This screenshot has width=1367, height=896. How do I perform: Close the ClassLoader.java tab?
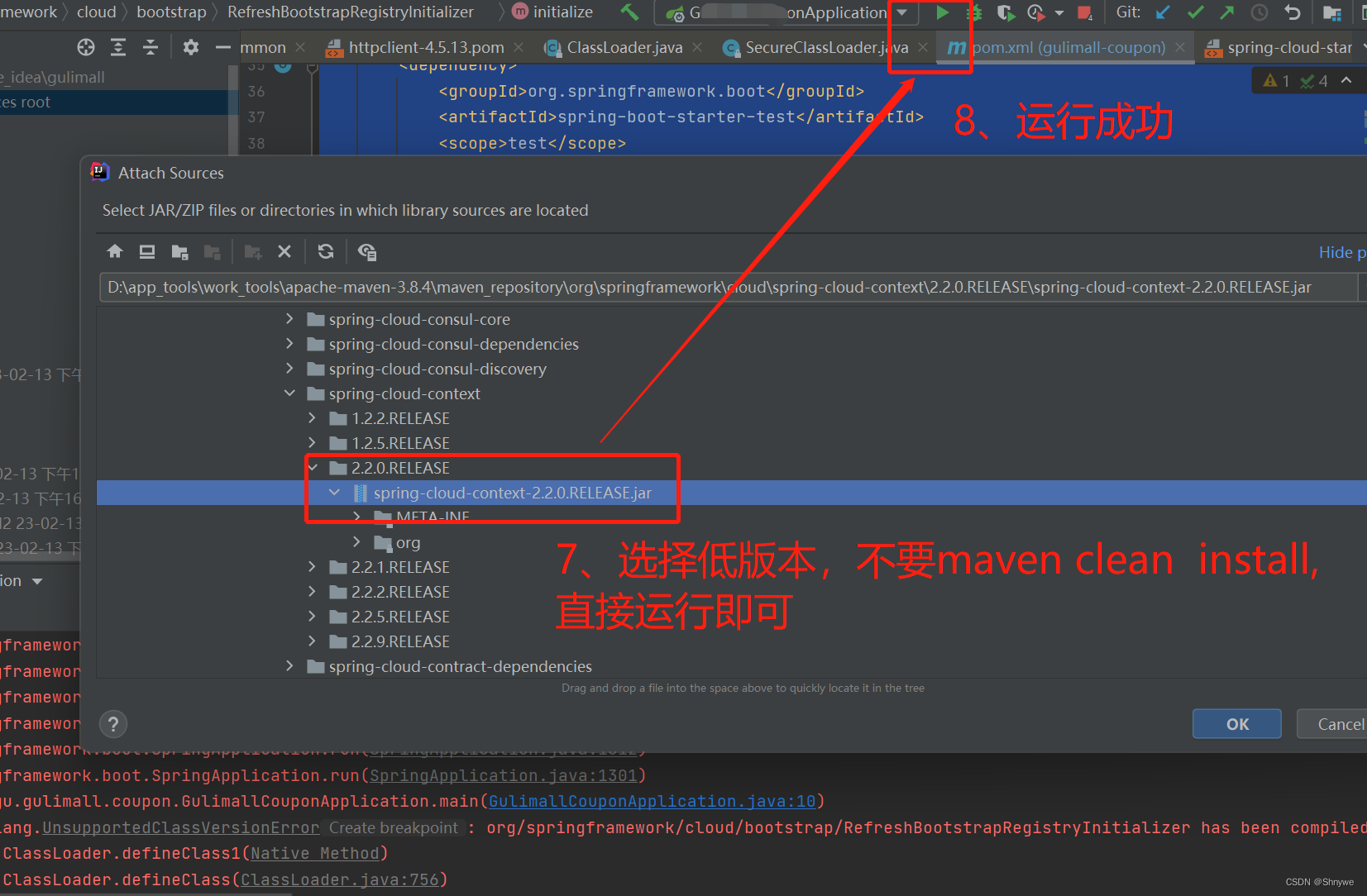697,47
